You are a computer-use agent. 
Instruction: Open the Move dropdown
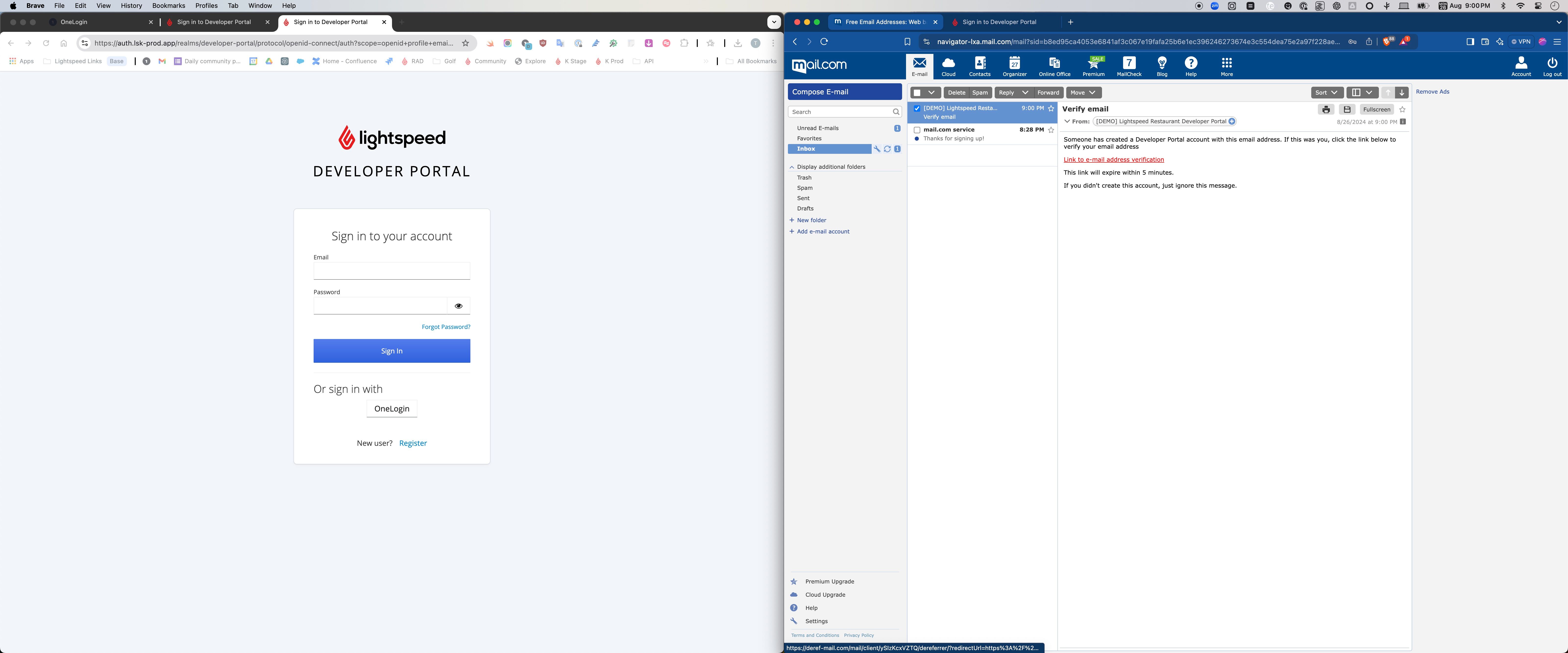tap(1083, 93)
